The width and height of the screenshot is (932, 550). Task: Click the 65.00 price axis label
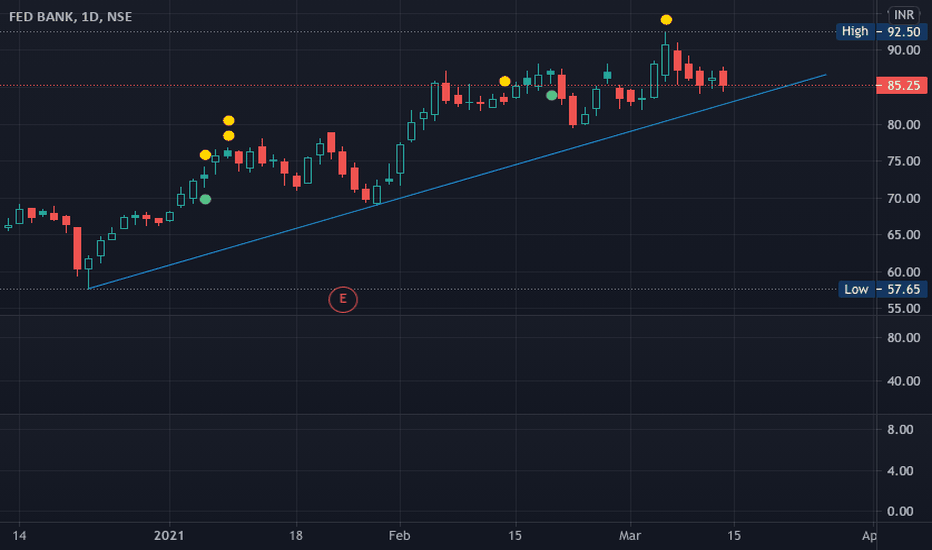[x=903, y=235]
